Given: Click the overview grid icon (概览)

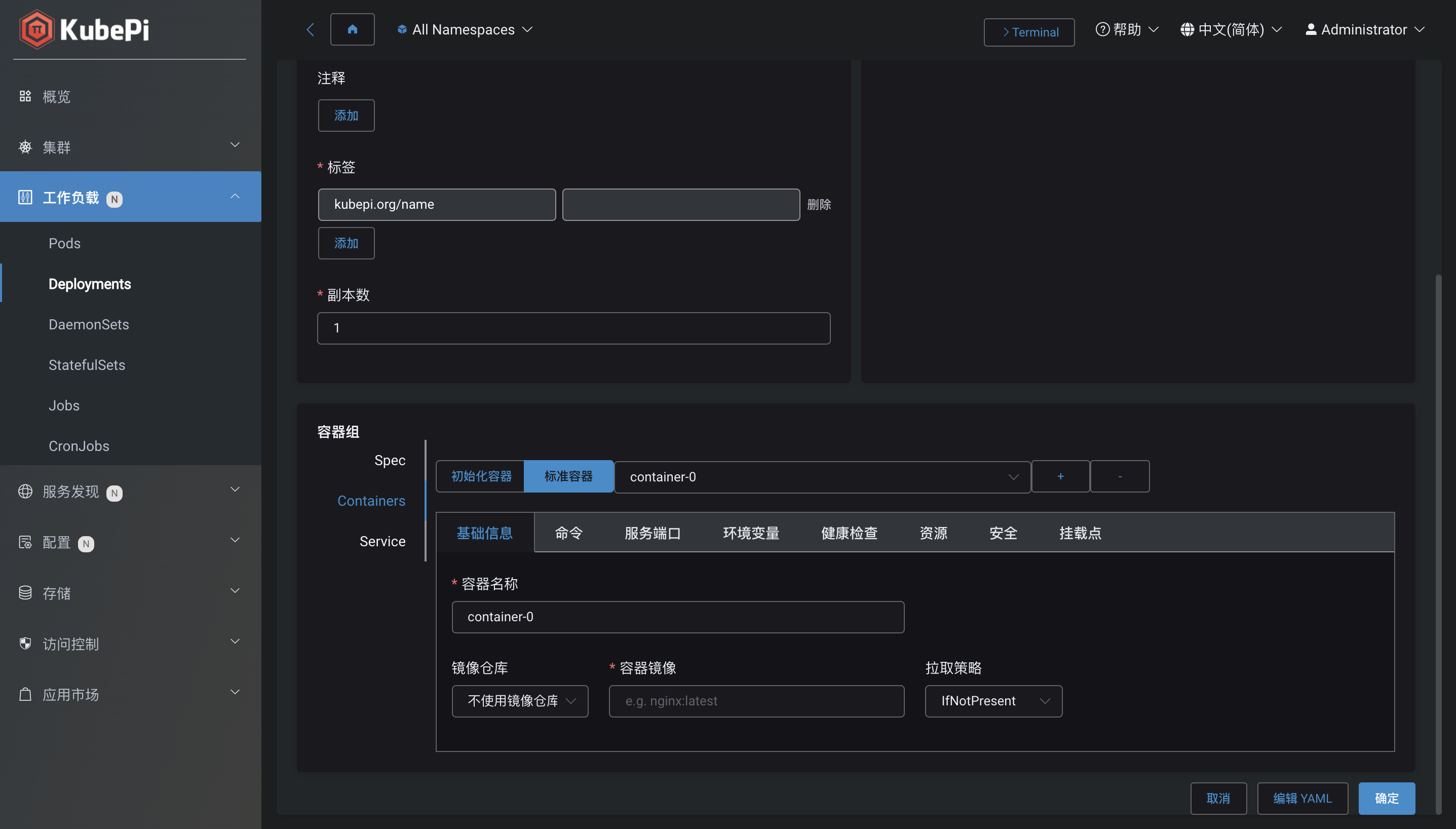Looking at the screenshot, I should pos(25,96).
